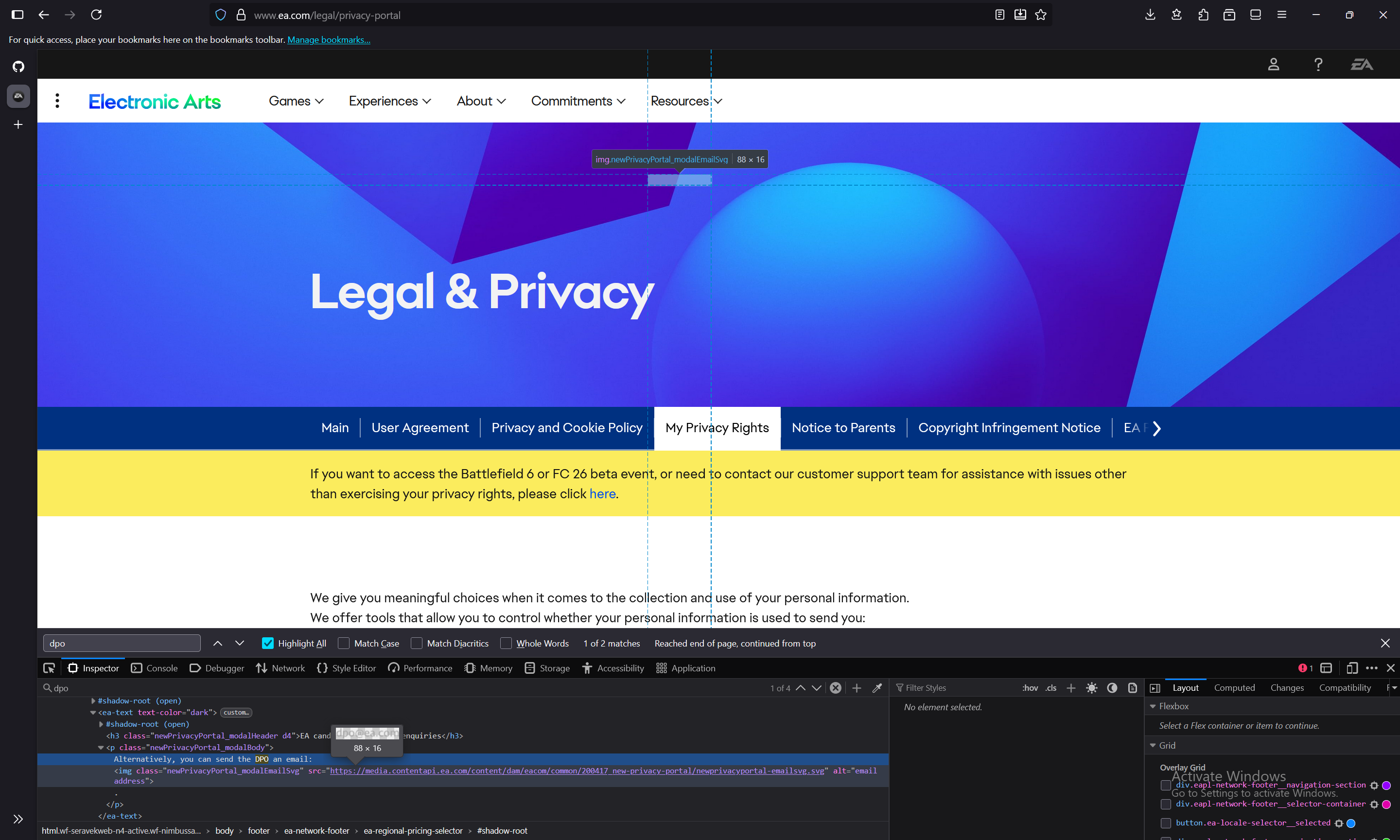This screenshot has width=1400, height=840.
Task: Add a new CSS rule with the plus icon
Action: (1071, 687)
